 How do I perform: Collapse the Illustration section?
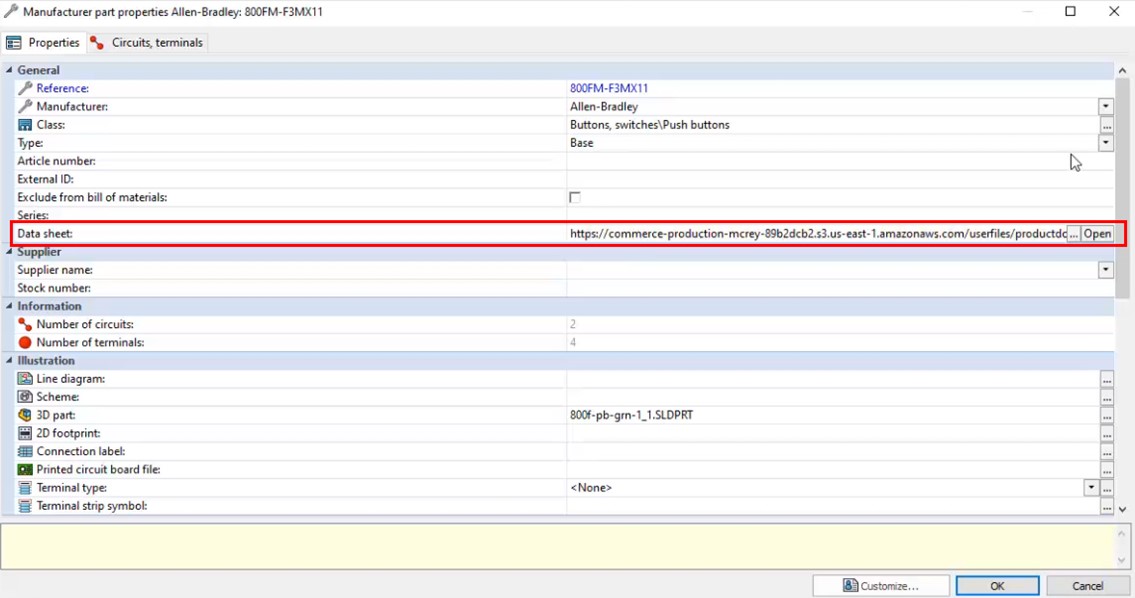tap(9, 360)
